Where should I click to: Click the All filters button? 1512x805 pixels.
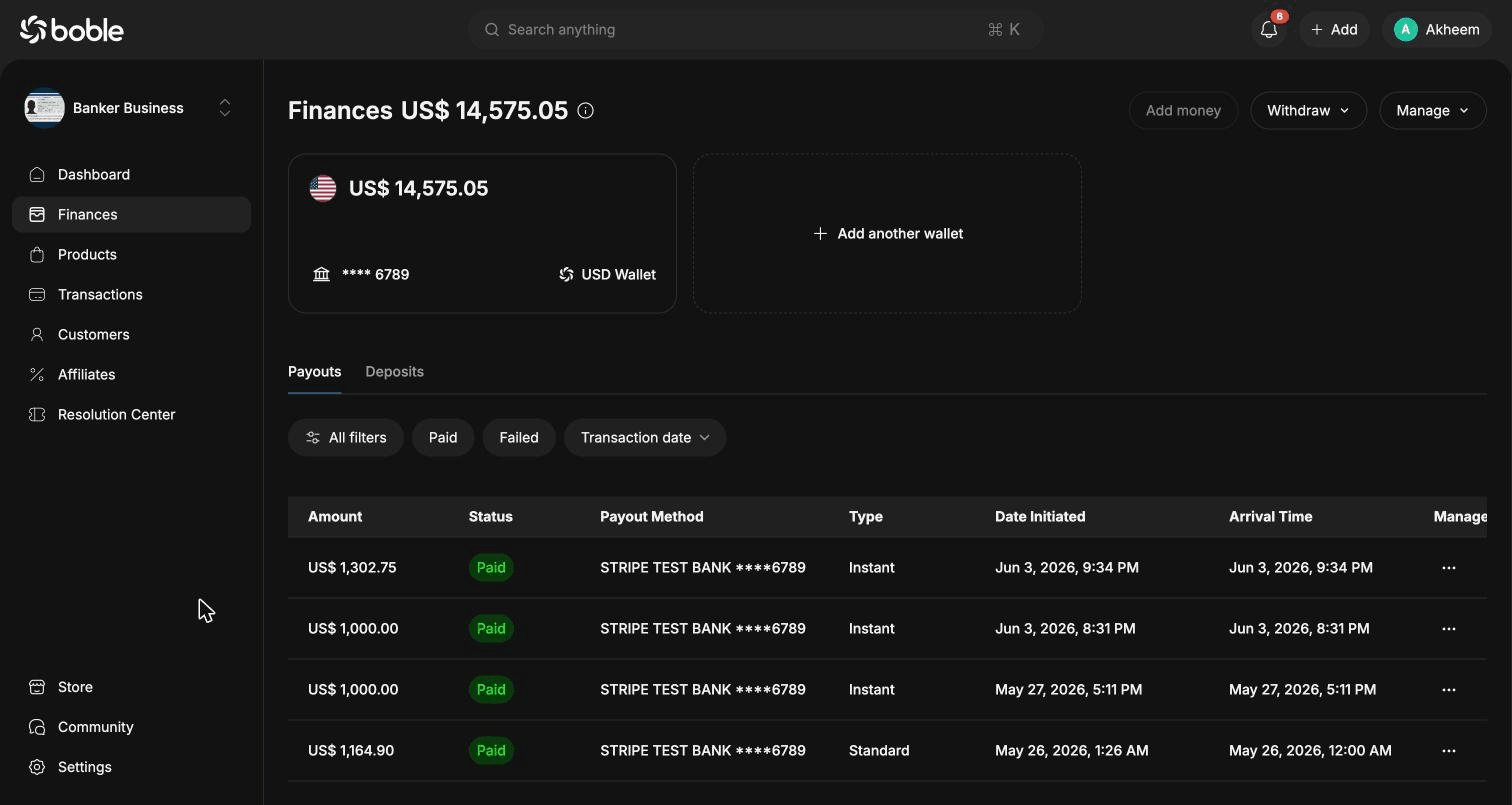[346, 438]
